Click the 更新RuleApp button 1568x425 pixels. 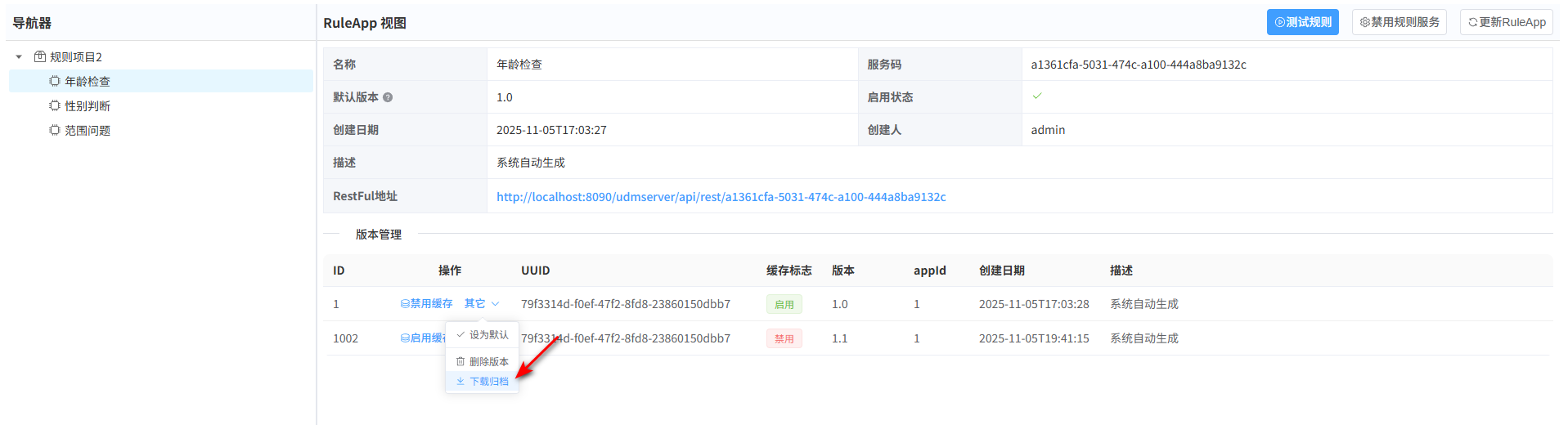point(1507,22)
